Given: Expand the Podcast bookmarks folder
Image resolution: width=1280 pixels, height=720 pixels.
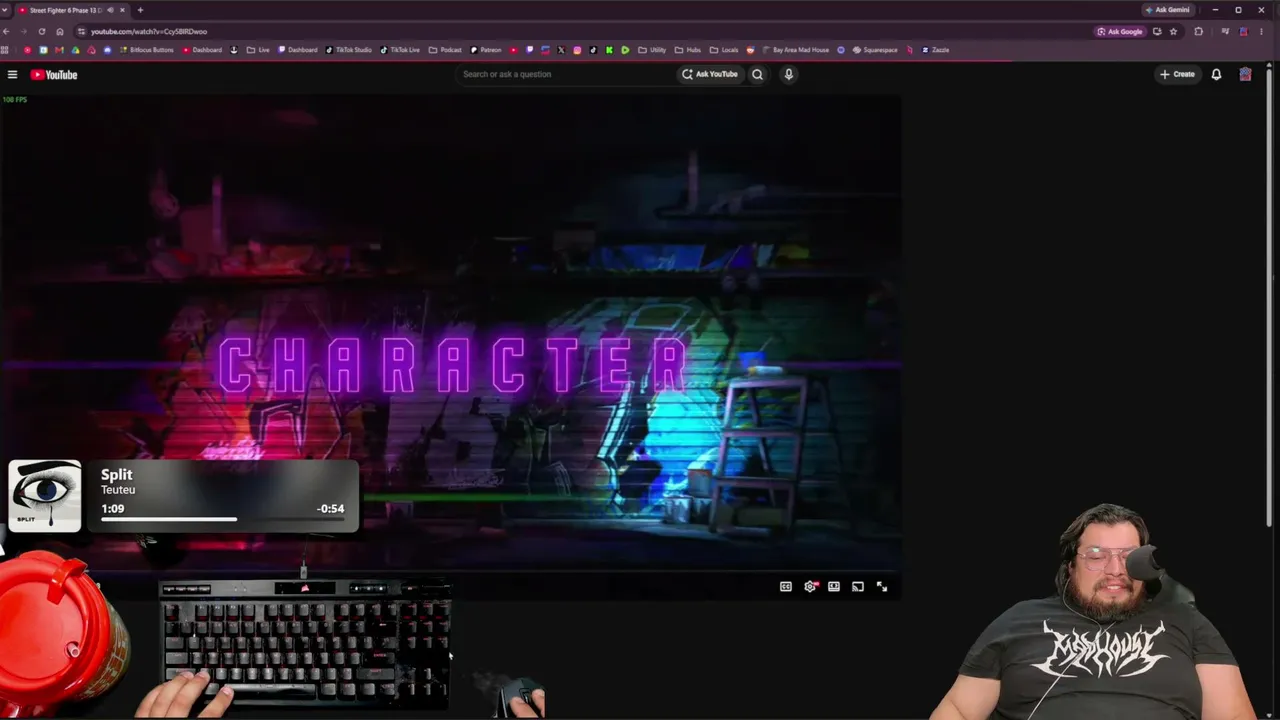Looking at the screenshot, I should tap(445, 50).
